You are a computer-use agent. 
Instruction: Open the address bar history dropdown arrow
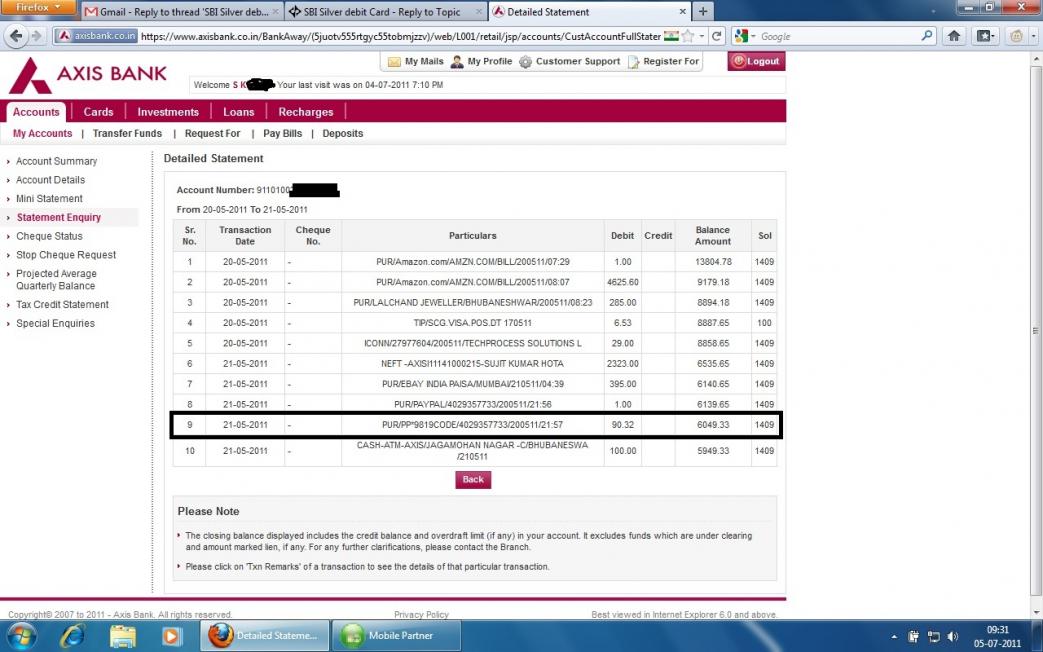tap(702, 36)
